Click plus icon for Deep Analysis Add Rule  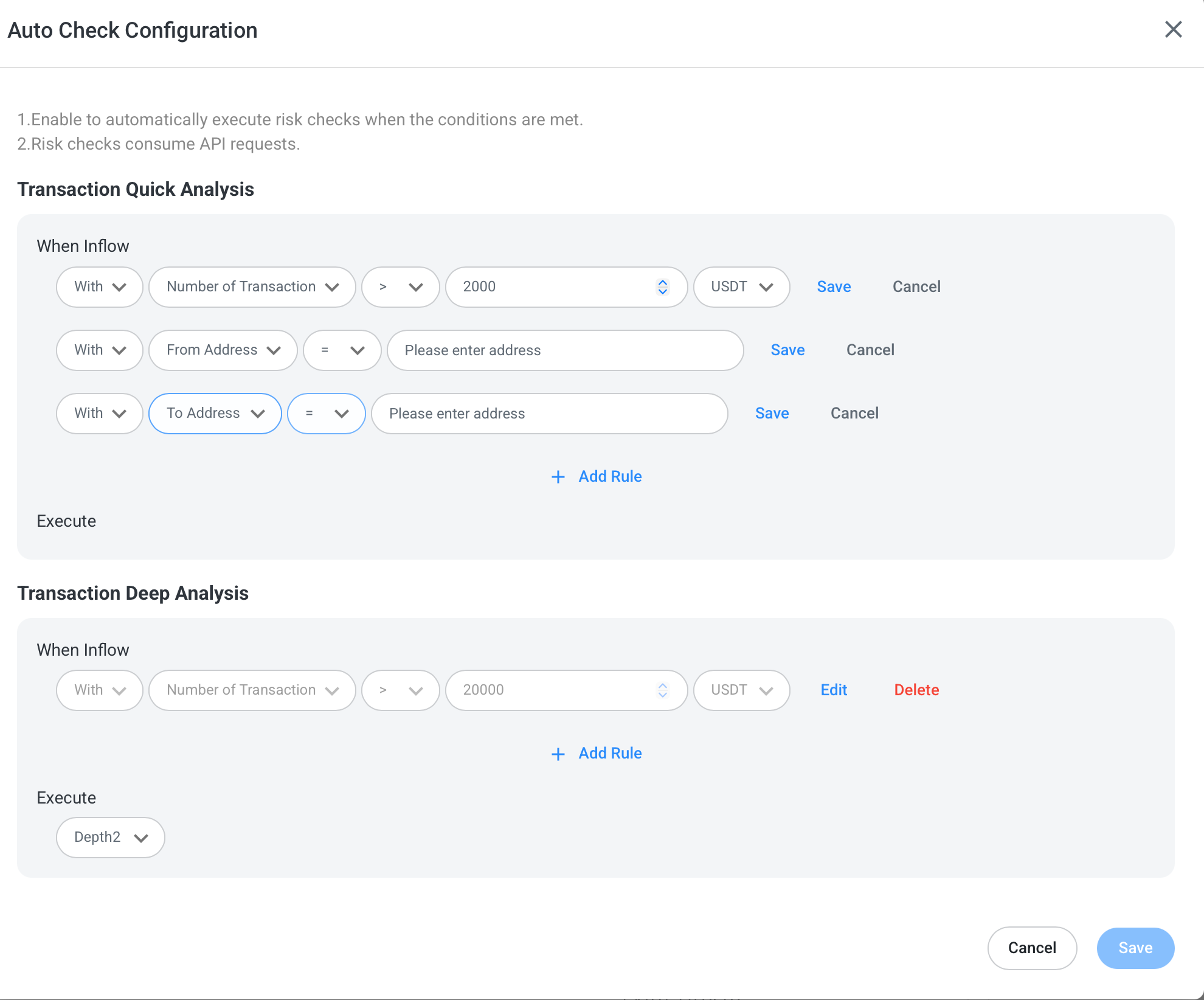558,754
